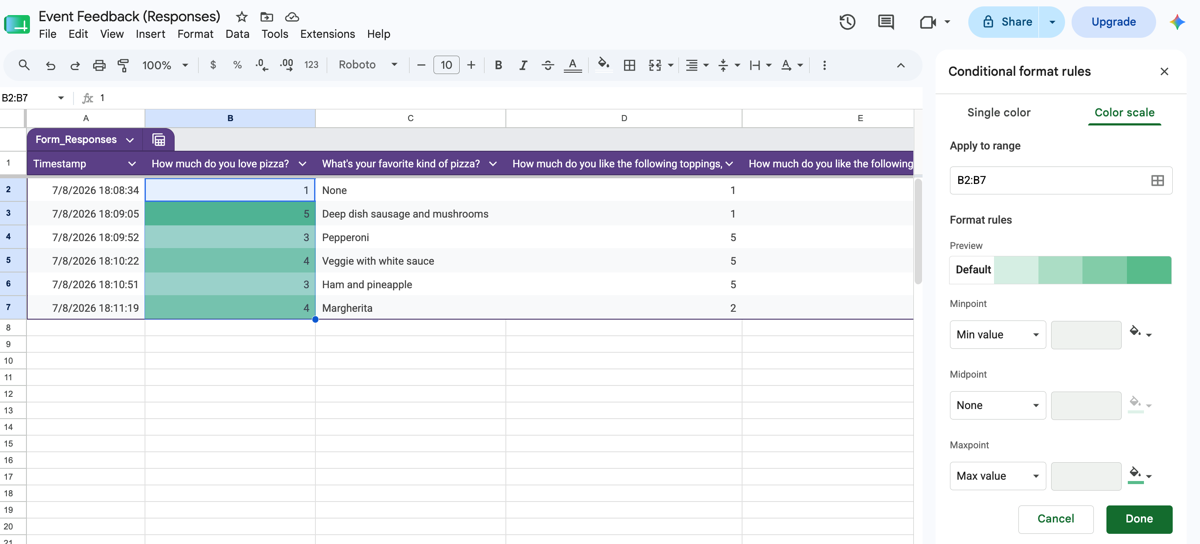This screenshot has height=544, width=1200.
Task: Toggle strikethrough formatting
Action: tap(547, 65)
